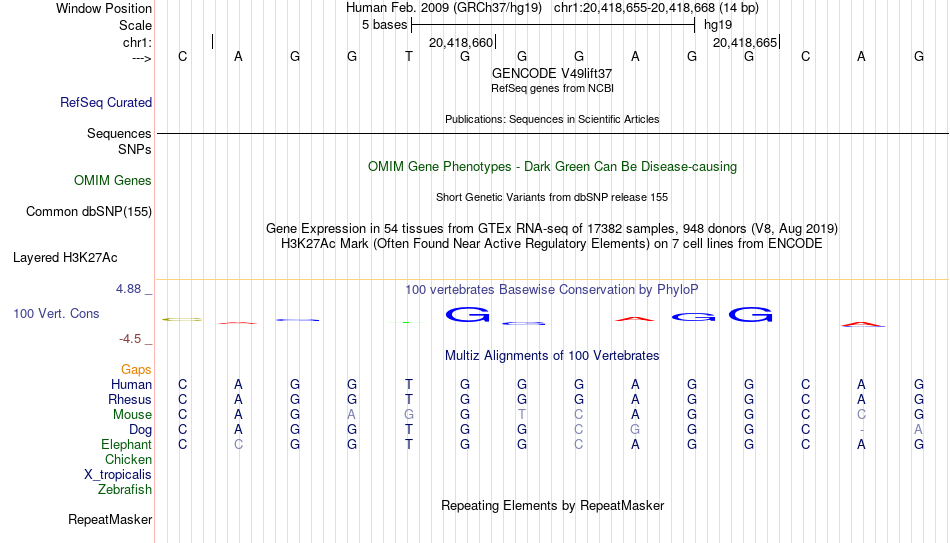This screenshot has height=543, width=950.
Task: Open the 100 Vert. Cons label
Action: (x=56, y=313)
